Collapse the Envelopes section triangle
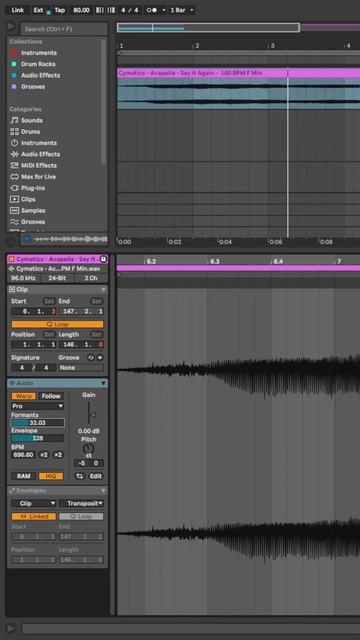This screenshot has width=360, height=640. pos(103,490)
